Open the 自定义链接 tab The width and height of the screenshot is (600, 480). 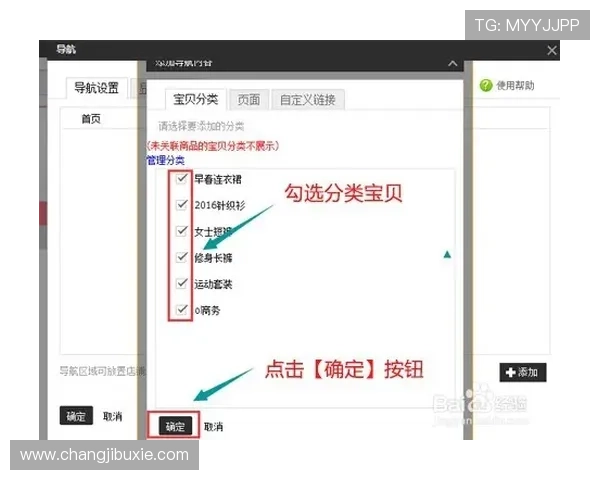click(308, 100)
